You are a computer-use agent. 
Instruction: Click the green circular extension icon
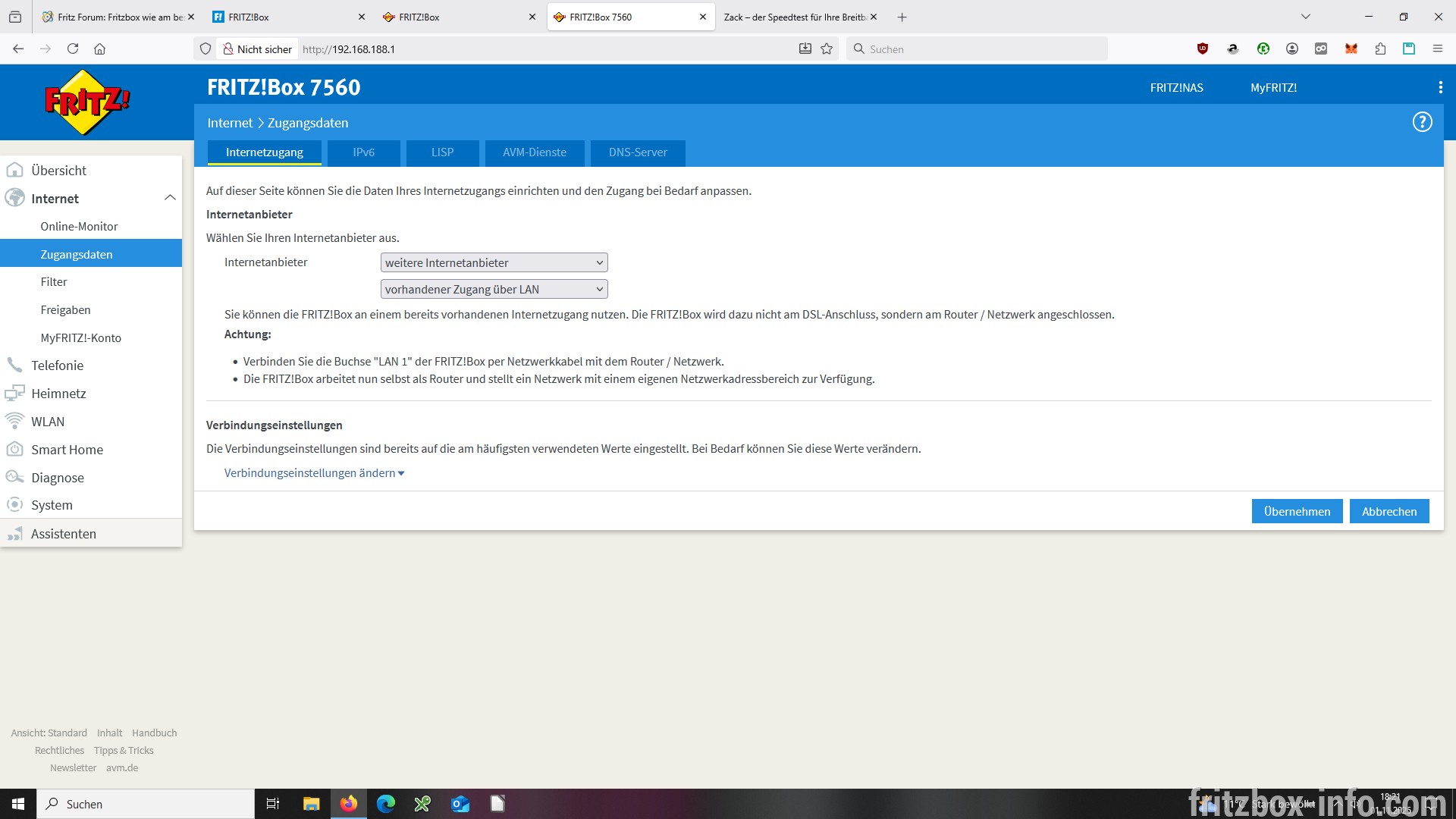coord(1263,49)
